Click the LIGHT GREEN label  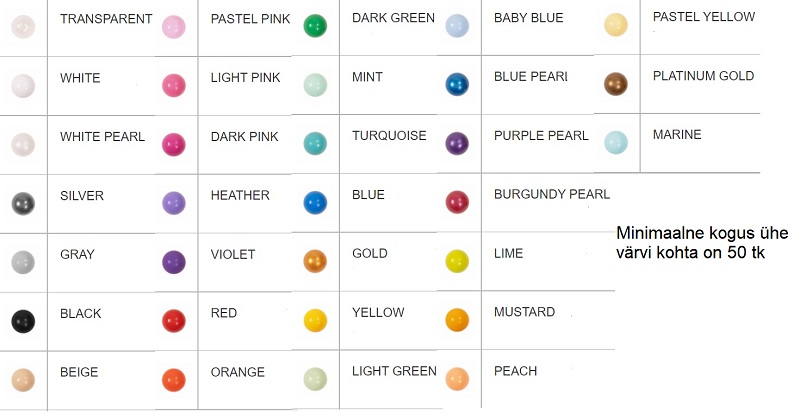394,371
